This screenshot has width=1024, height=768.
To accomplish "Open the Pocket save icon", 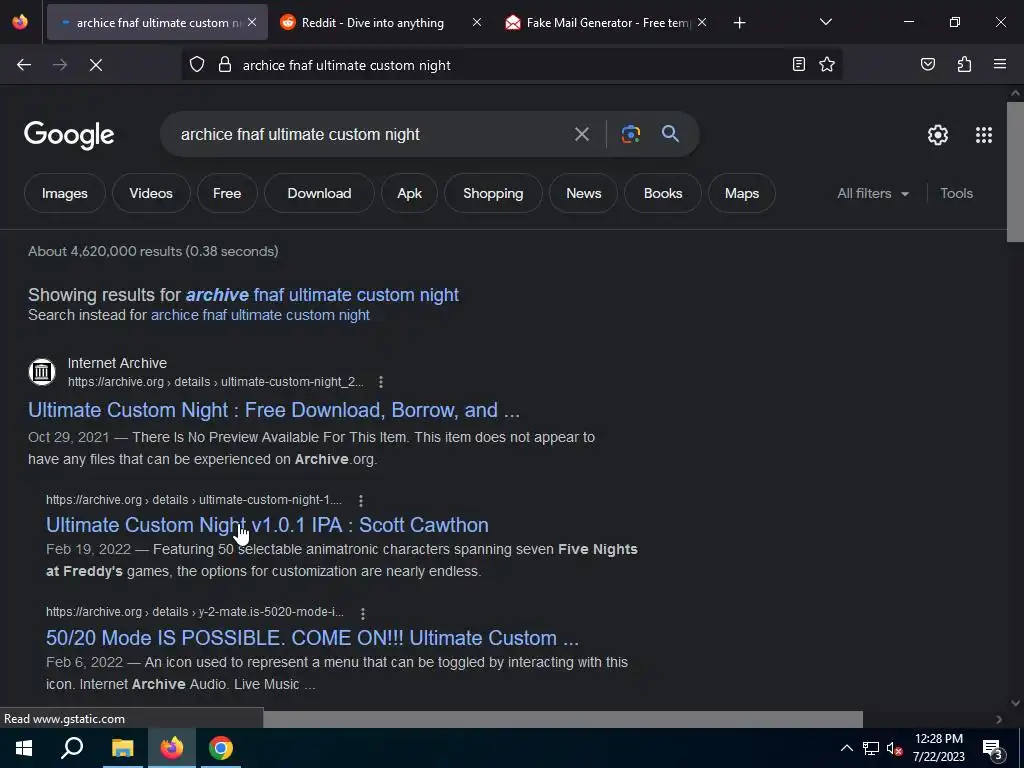I will tap(927, 64).
